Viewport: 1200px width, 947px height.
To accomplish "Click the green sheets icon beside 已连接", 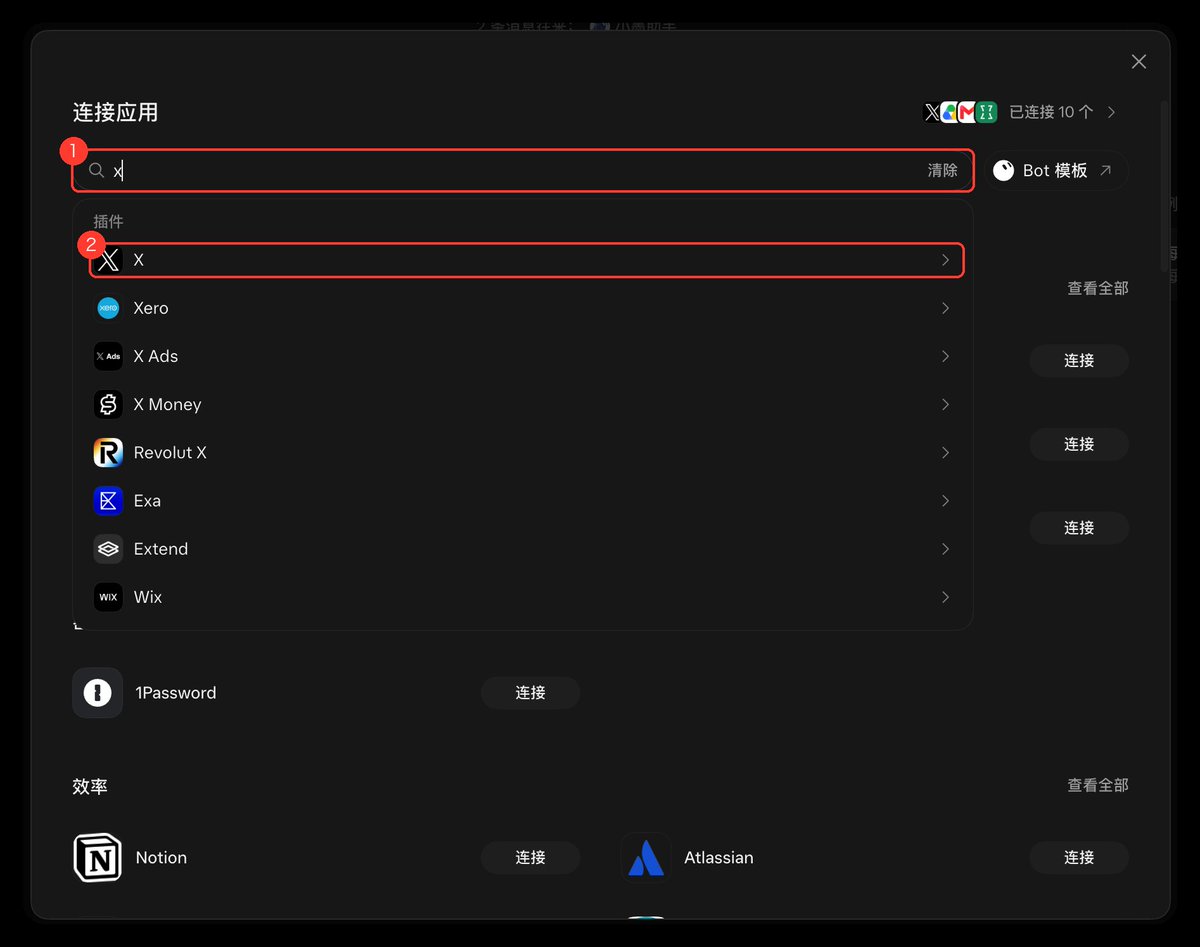I will pos(987,112).
